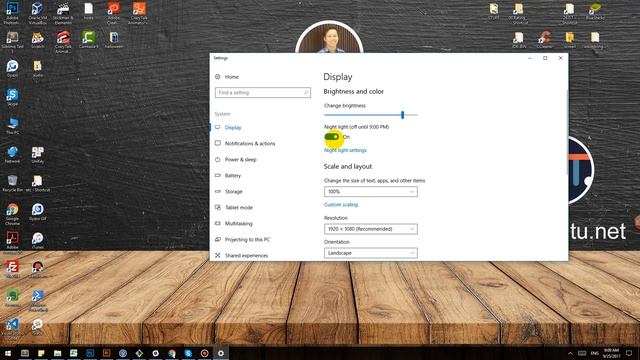Select the Camtasia 9 desktop icon

tap(88, 40)
